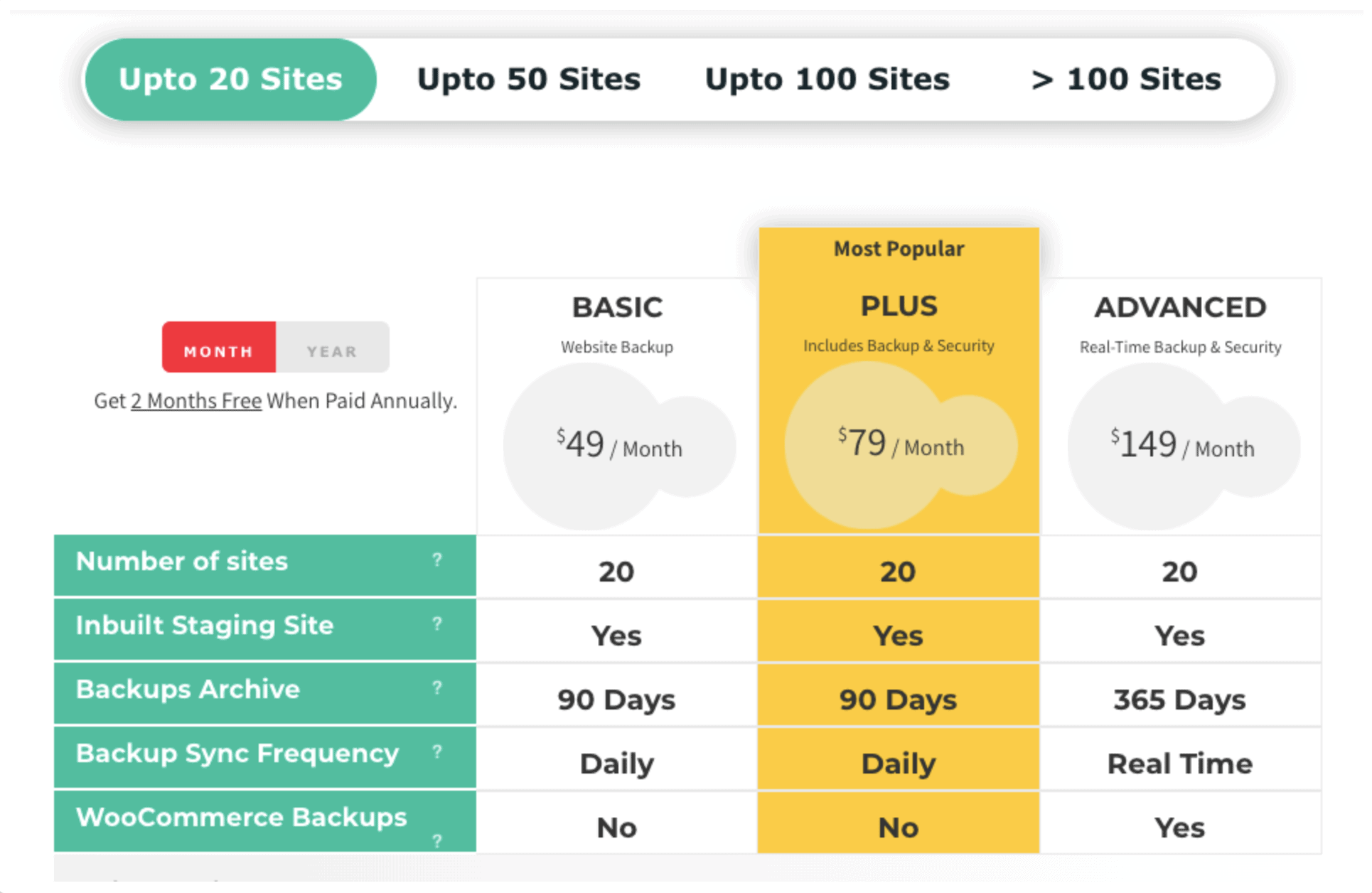Click help icon beside Inbuilt Staging Site
1372x893 pixels.
437,624
